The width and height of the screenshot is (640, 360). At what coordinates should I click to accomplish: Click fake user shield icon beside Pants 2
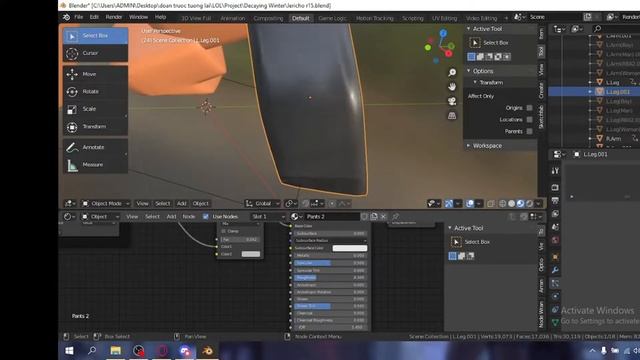pyautogui.click(x=364, y=216)
